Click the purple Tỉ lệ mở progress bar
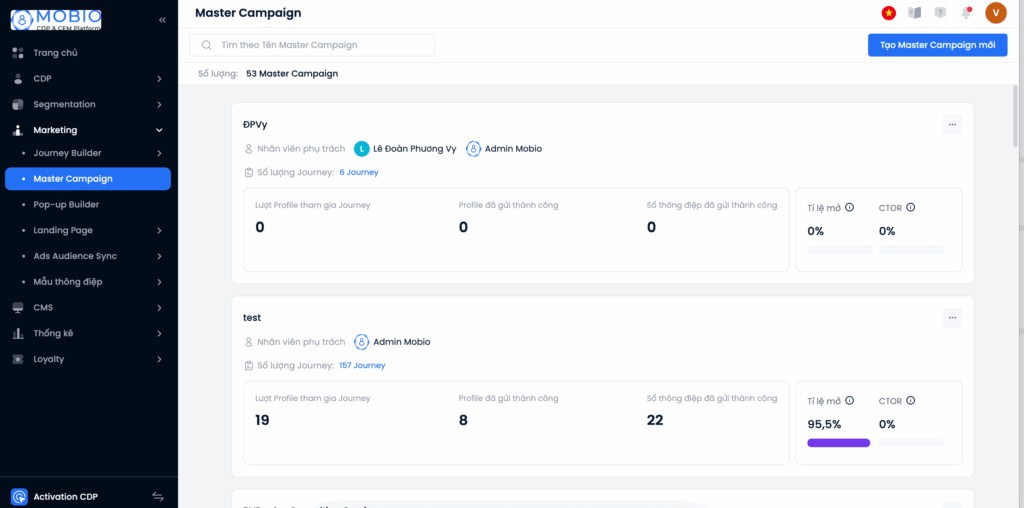Viewport: 1024px width, 508px height. coord(838,442)
